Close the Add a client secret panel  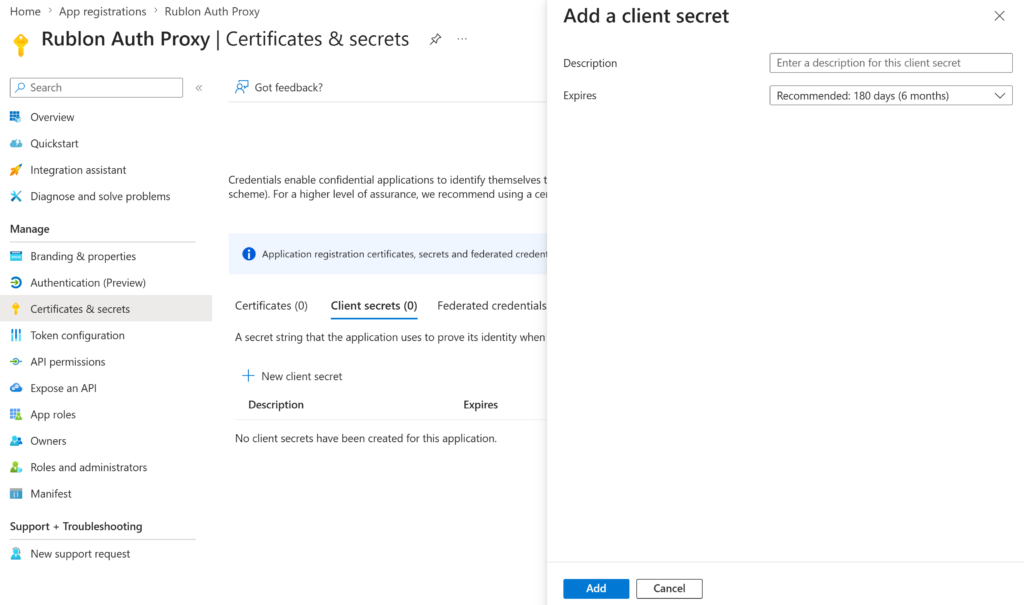point(999,16)
